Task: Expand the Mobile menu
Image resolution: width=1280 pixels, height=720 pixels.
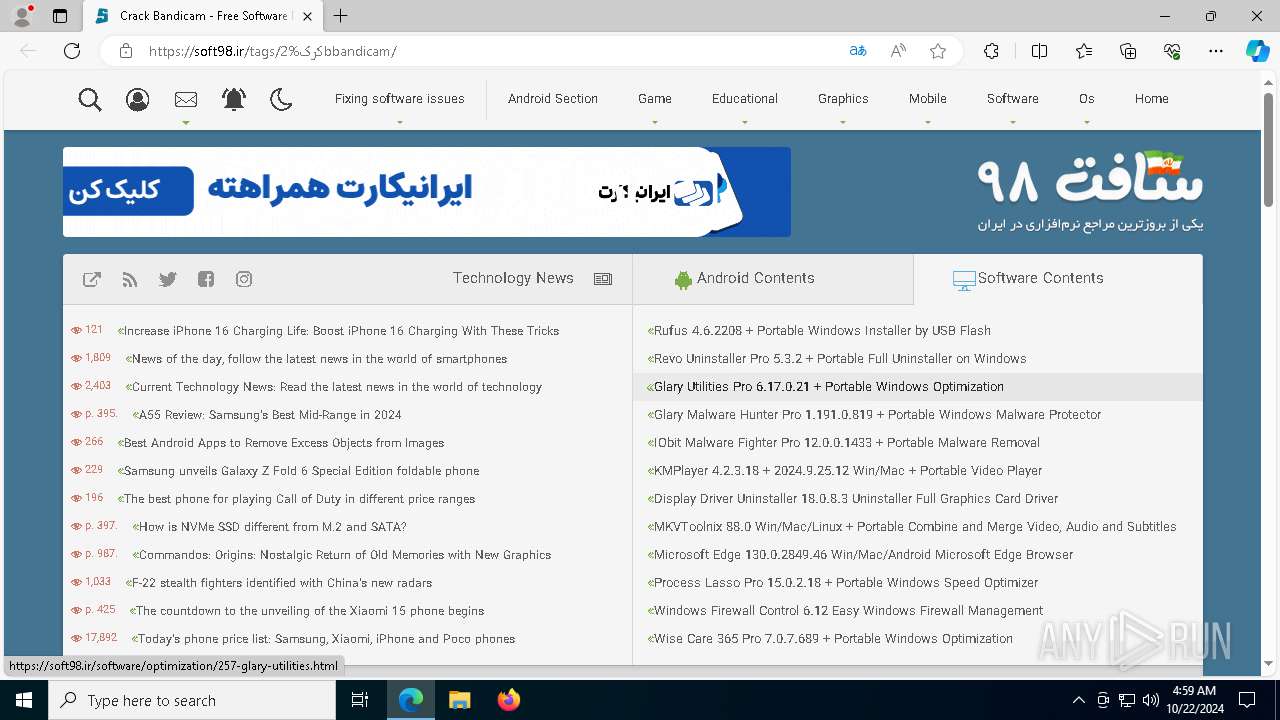Action: pos(928,99)
